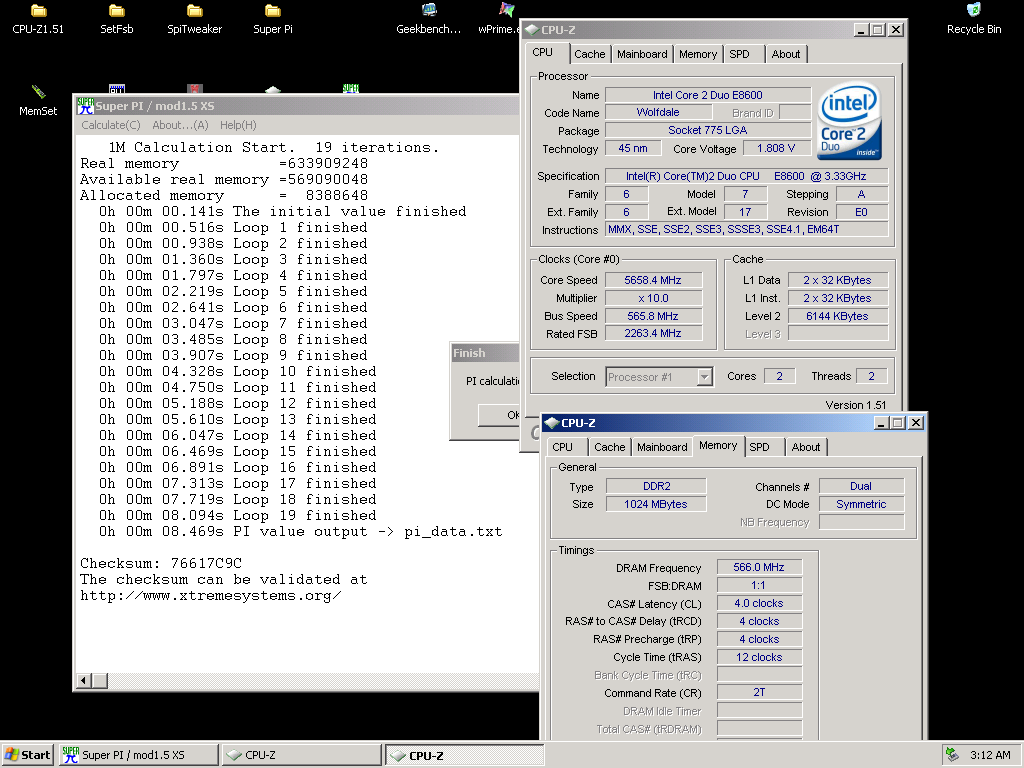Screen dimensions: 1024x768
Task: Switch to Mainboard tab in upper CPU-Z
Action: [642, 54]
